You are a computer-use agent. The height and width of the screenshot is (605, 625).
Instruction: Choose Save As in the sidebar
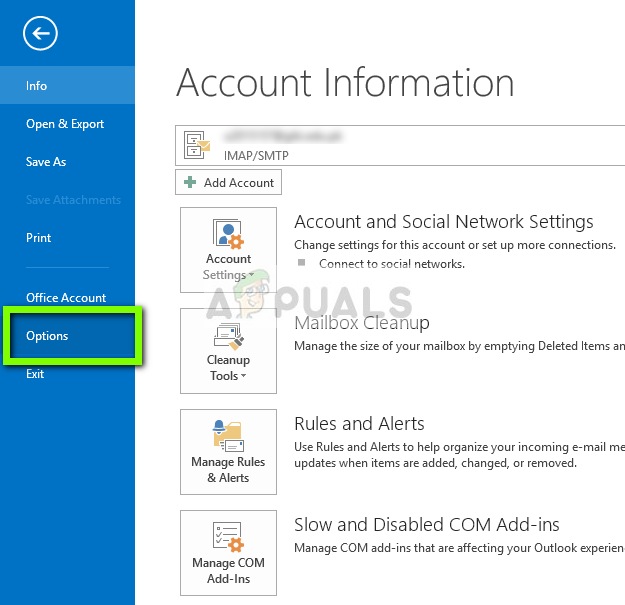click(67, 161)
